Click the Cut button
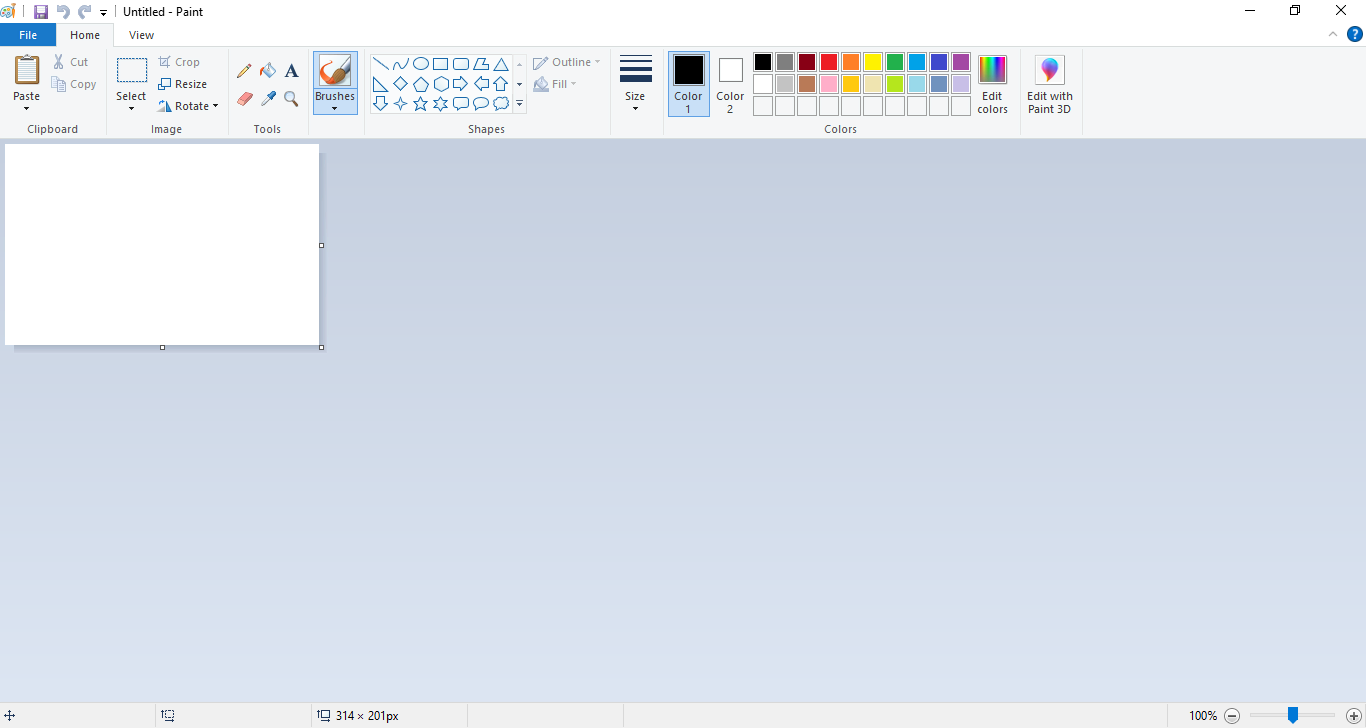The image size is (1366, 728). click(71, 62)
